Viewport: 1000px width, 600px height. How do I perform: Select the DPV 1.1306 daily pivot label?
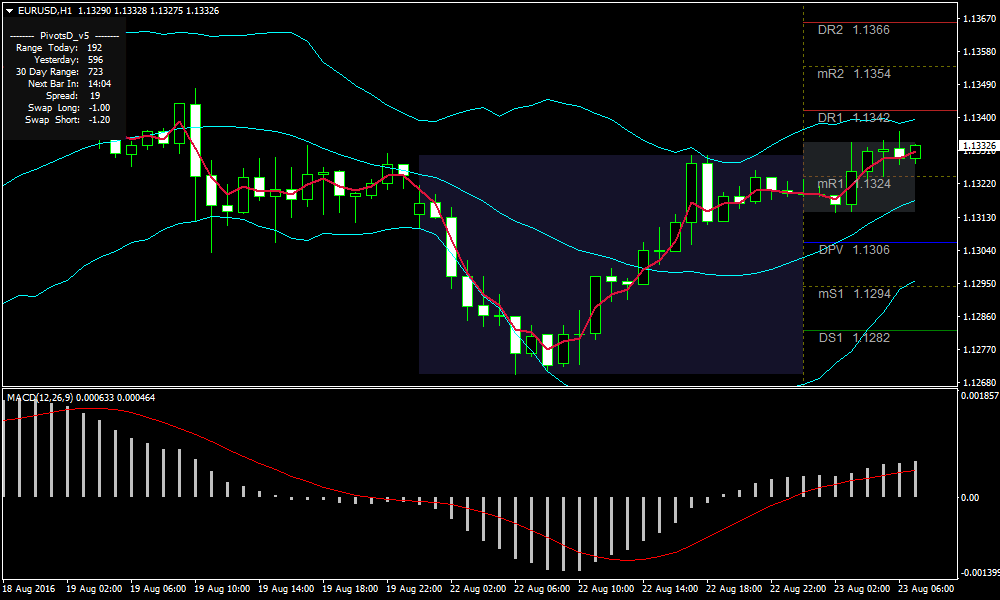pos(853,250)
